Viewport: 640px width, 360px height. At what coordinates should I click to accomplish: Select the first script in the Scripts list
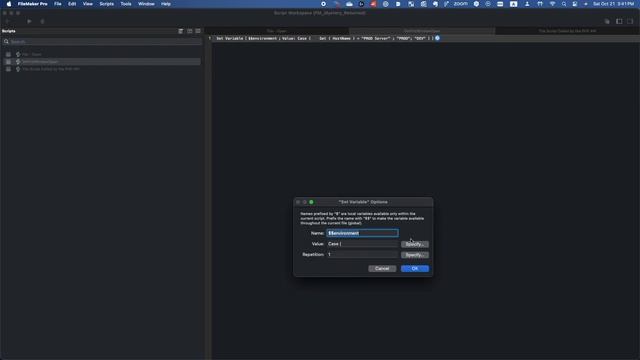[102, 54]
